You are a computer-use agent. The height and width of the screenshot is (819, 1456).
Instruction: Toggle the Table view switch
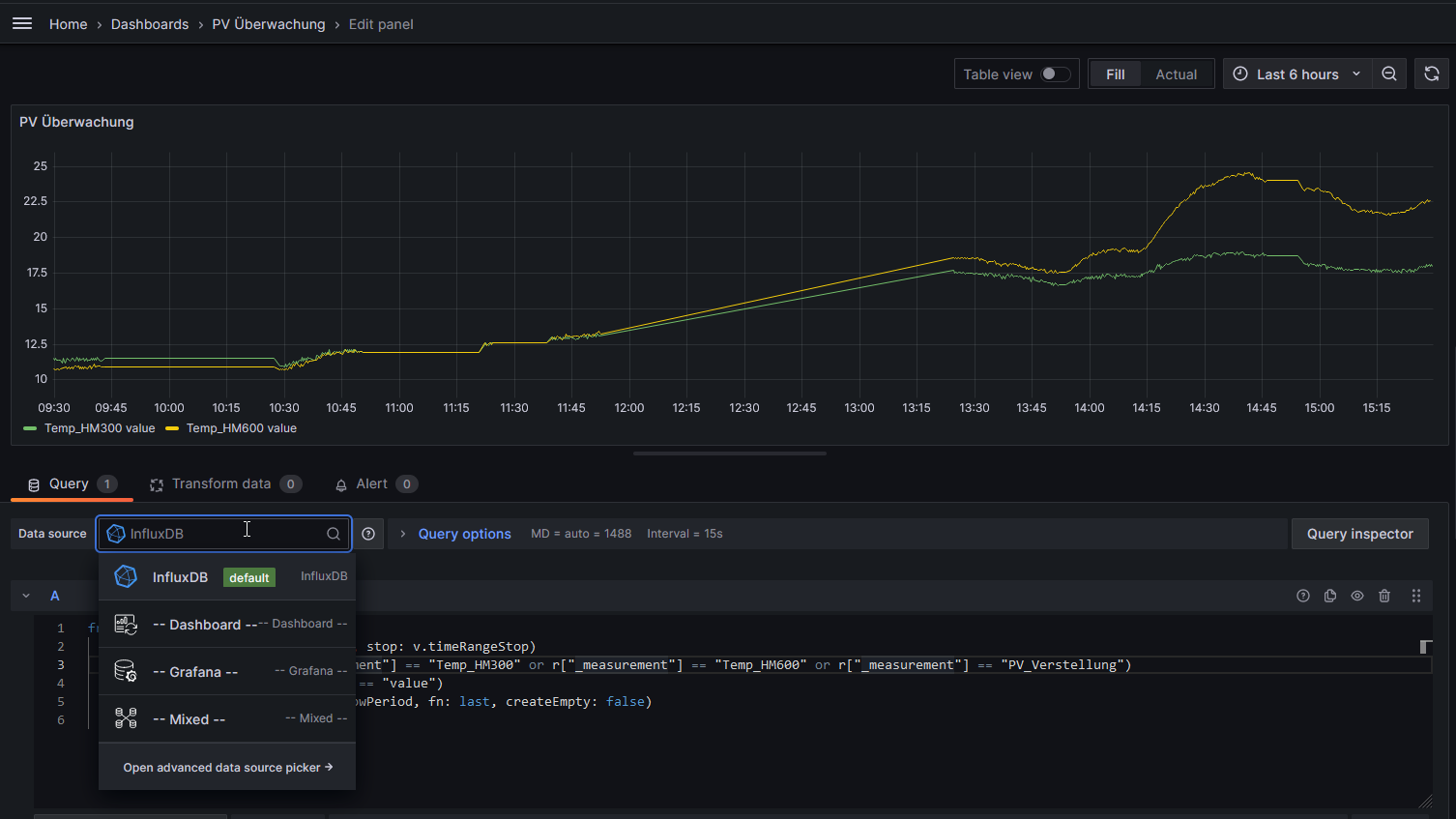click(x=1055, y=74)
